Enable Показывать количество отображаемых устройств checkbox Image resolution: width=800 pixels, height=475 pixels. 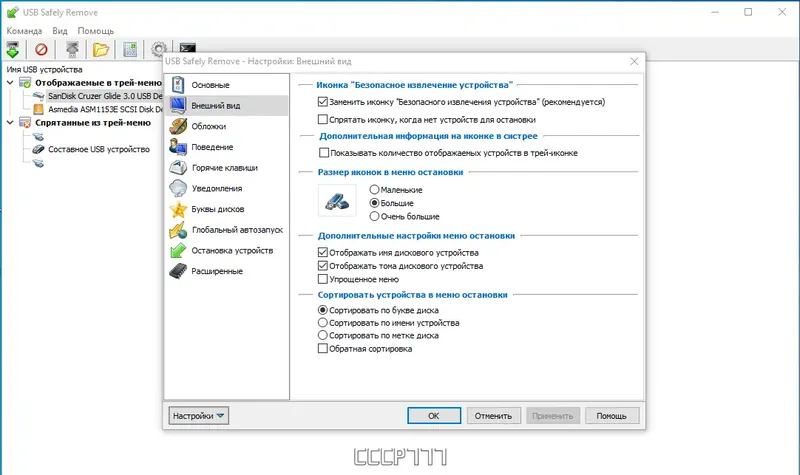pos(323,153)
